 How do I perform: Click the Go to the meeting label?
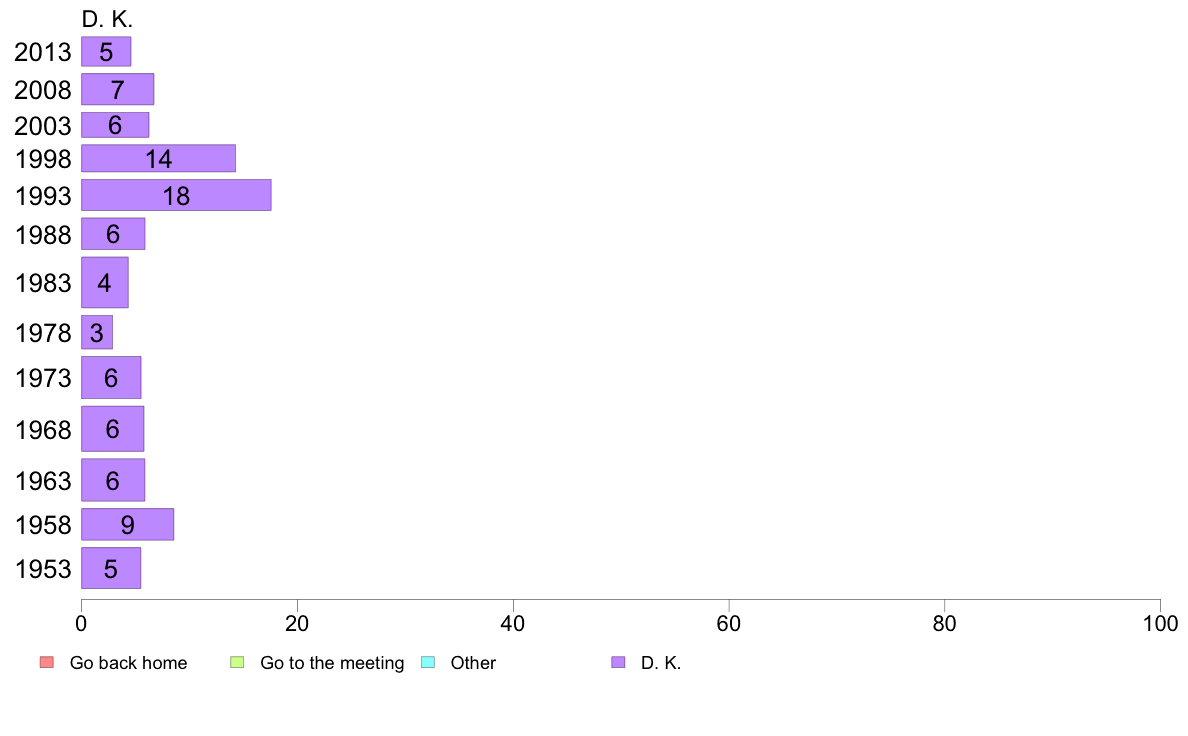[332, 662]
